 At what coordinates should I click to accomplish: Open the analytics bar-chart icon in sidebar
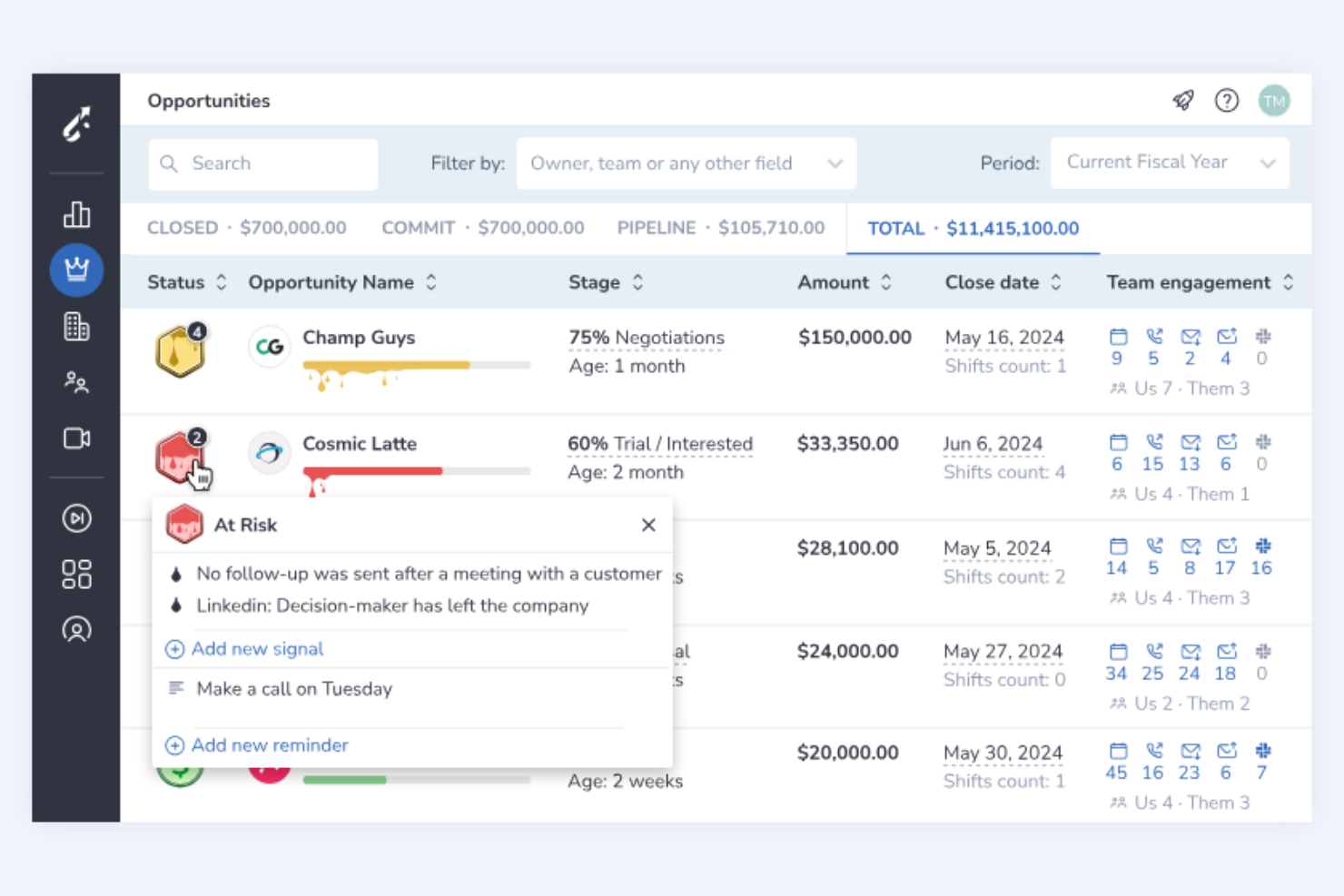(76, 214)
